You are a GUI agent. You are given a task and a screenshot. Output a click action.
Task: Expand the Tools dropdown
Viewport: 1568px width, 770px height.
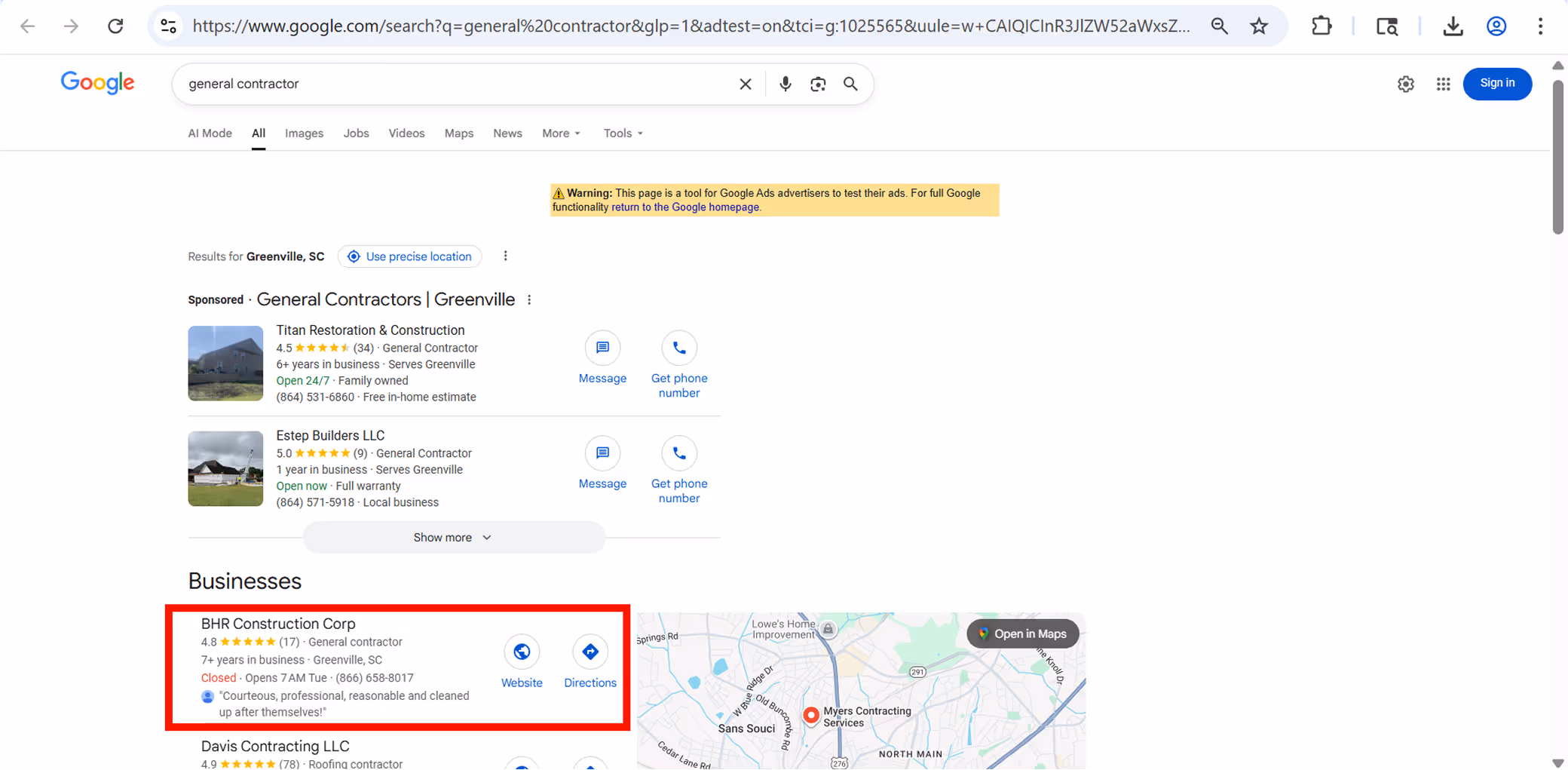click(623, 133)
